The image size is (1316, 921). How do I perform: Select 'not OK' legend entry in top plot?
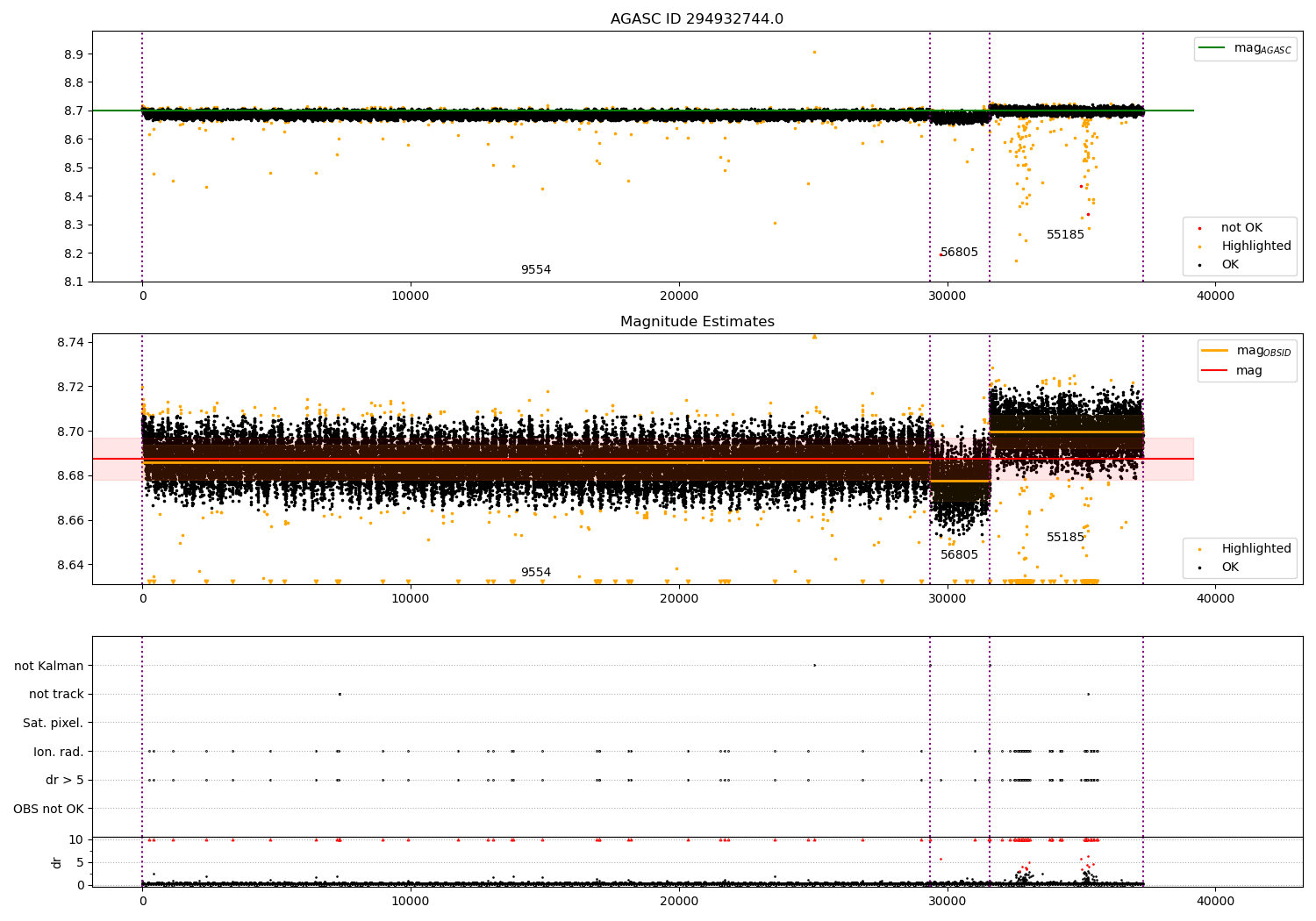(1241, 227)
